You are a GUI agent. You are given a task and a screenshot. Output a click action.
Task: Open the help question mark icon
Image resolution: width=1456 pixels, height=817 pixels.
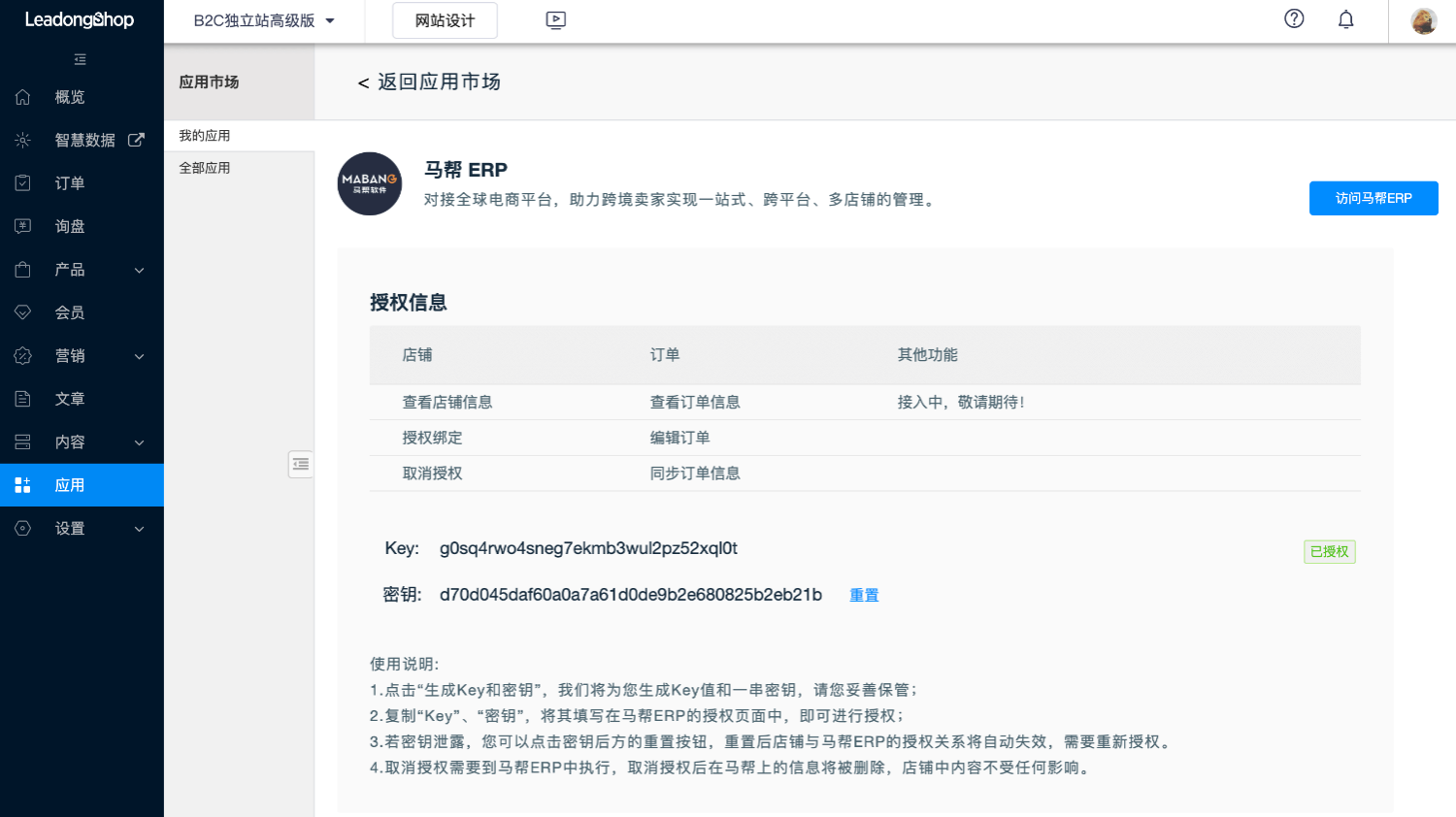(1293, 18)
